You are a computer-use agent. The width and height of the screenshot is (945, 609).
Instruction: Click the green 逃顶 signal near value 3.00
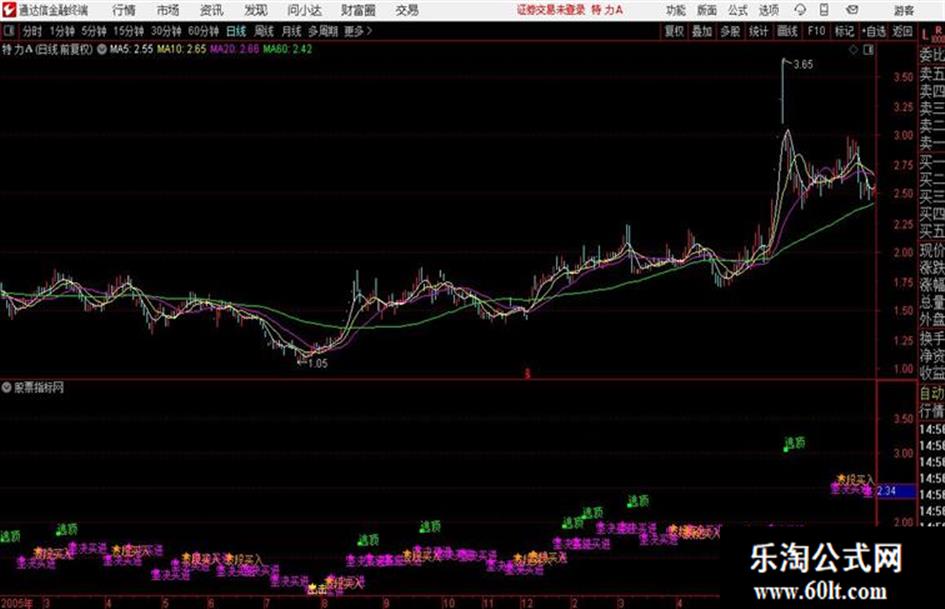(794, 444)
